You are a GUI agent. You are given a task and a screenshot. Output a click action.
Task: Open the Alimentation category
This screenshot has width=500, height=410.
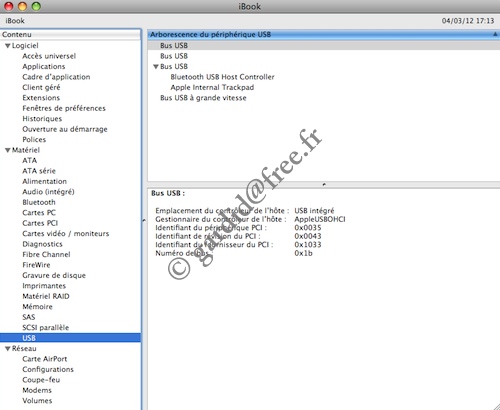point(44,181)
